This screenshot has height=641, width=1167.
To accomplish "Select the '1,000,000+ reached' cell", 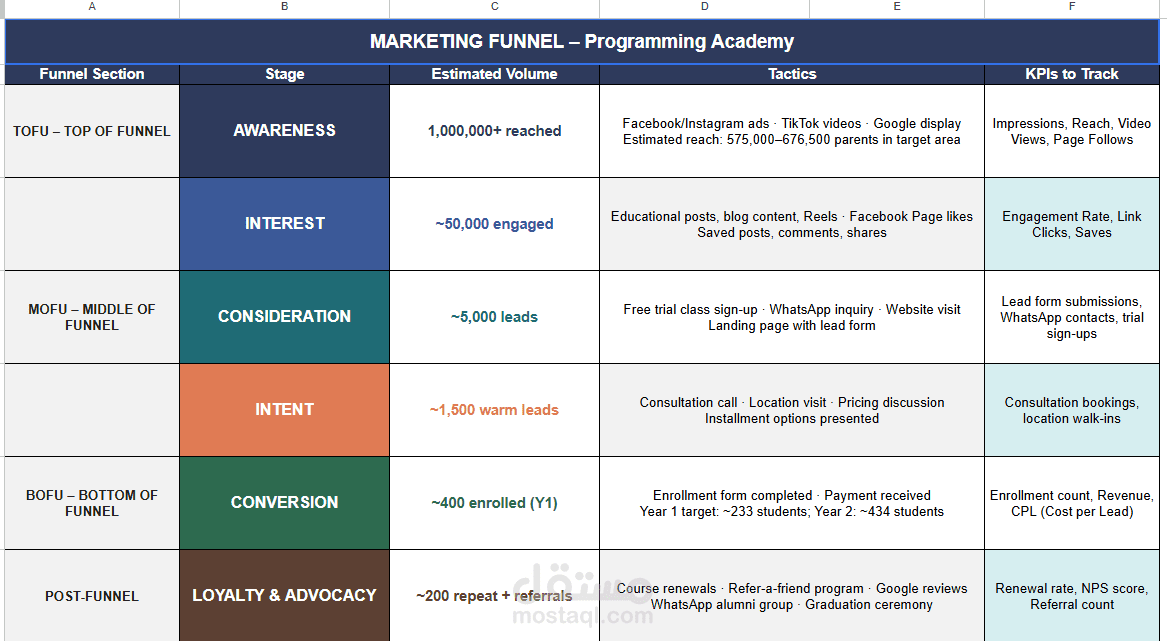I will point(494,131).
